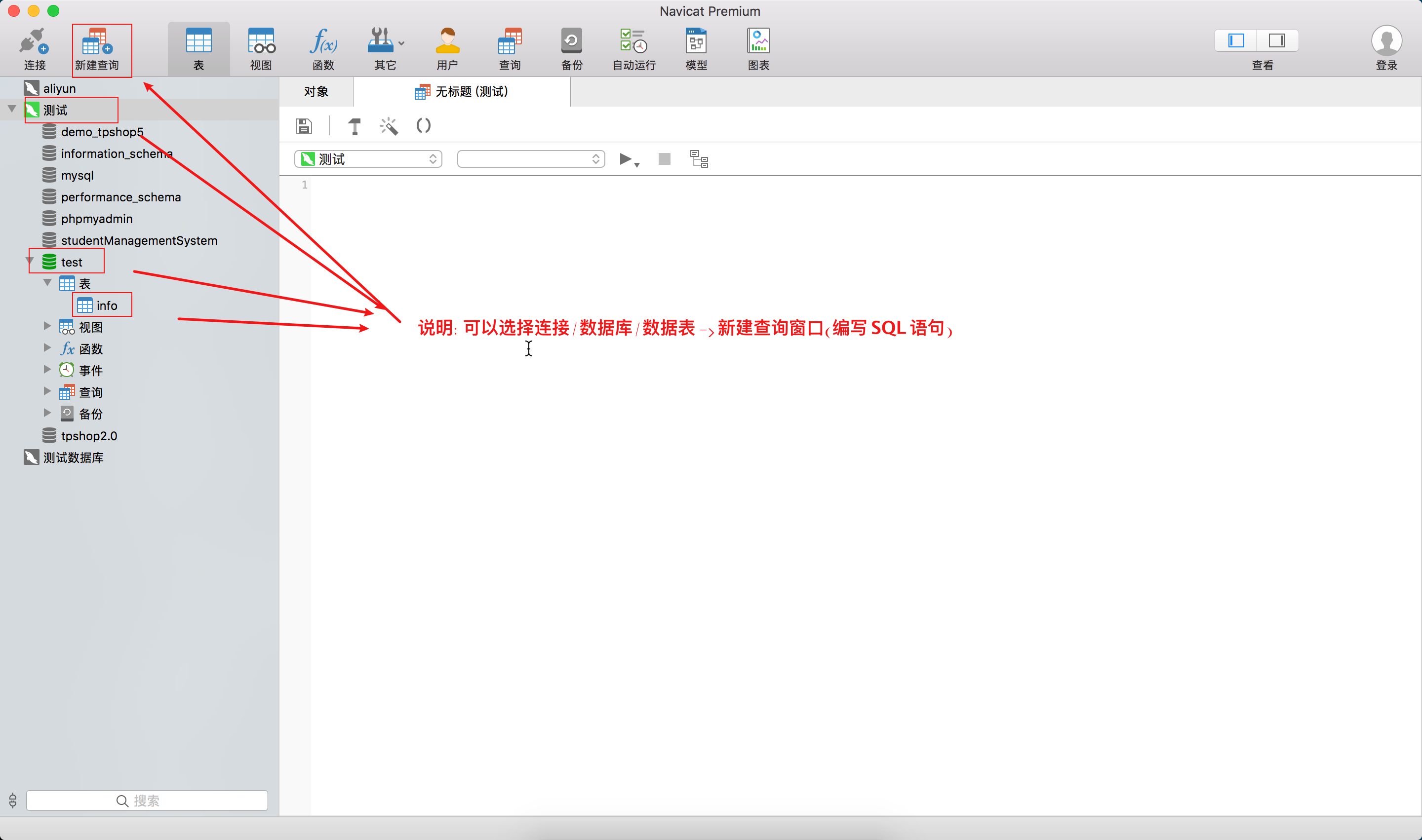
Task: Toggle the left navigation pane view button
Action: coord(1236,41)
